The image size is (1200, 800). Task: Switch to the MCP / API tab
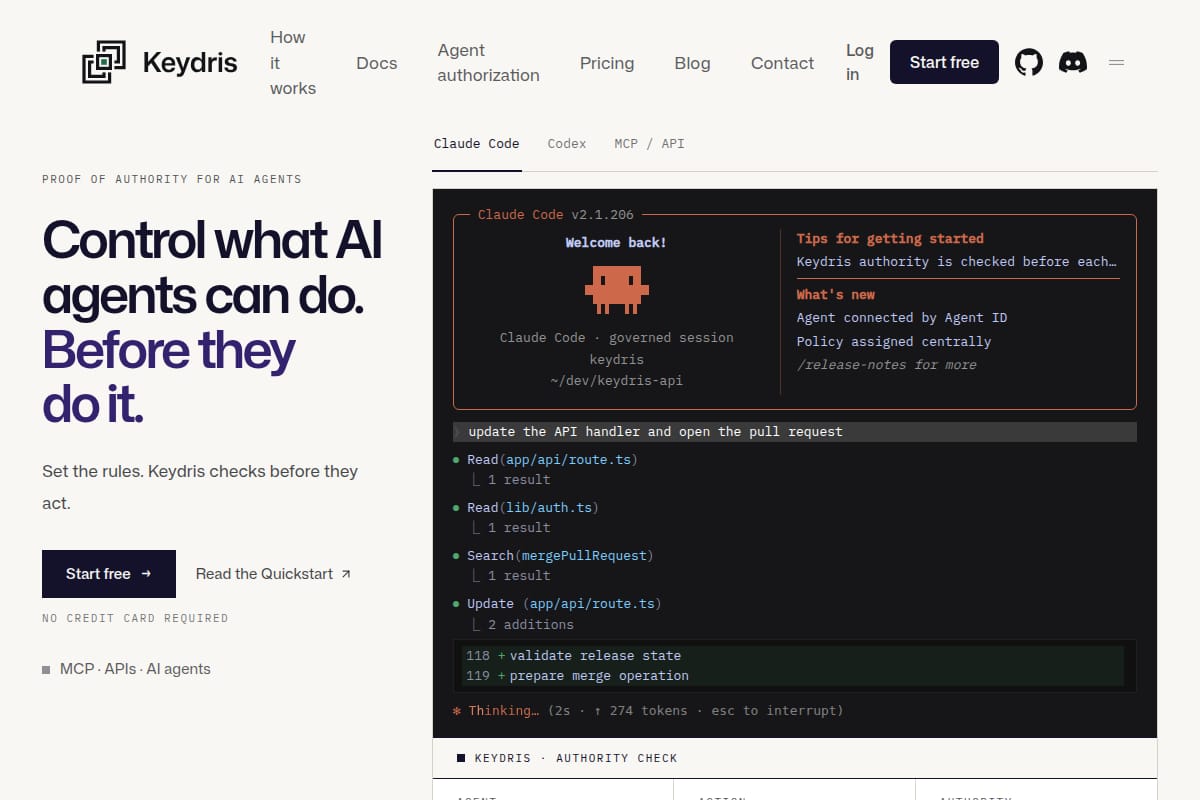[649, 144]
